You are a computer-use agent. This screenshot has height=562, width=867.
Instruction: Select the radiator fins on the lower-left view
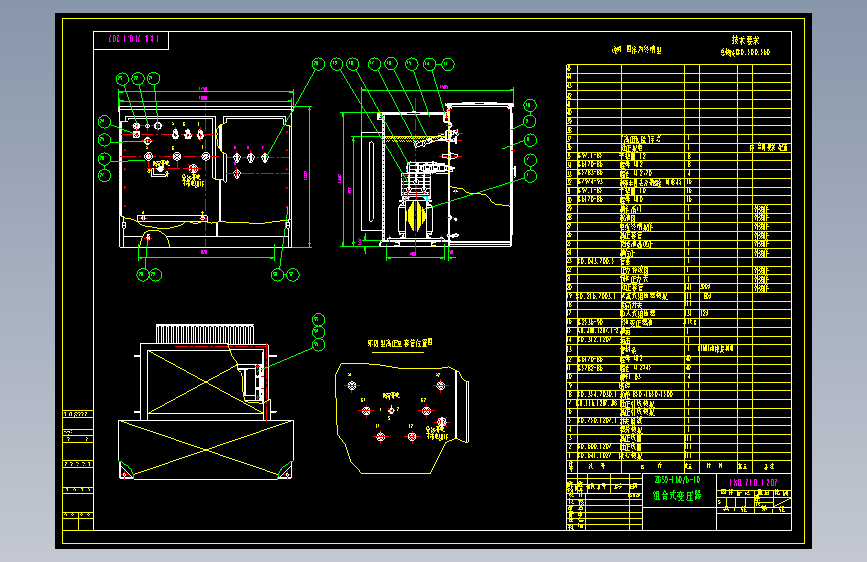[x=205, y=334]
